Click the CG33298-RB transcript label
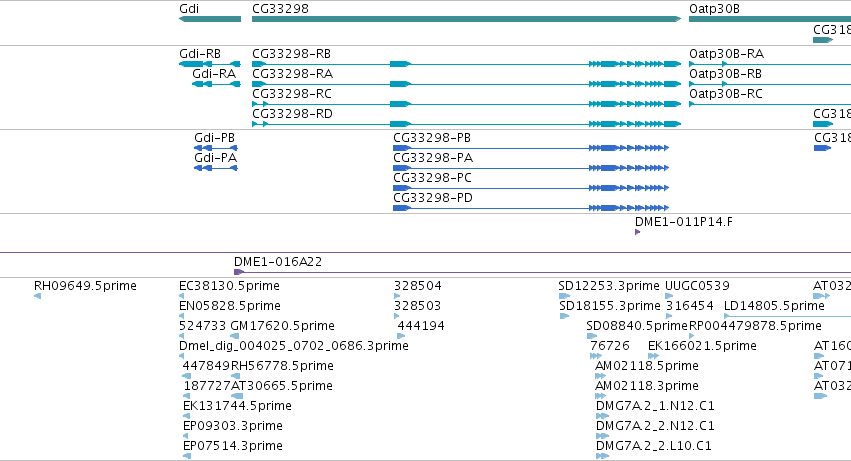Screen dimensions: 851x461 click(x=291, y=54)
